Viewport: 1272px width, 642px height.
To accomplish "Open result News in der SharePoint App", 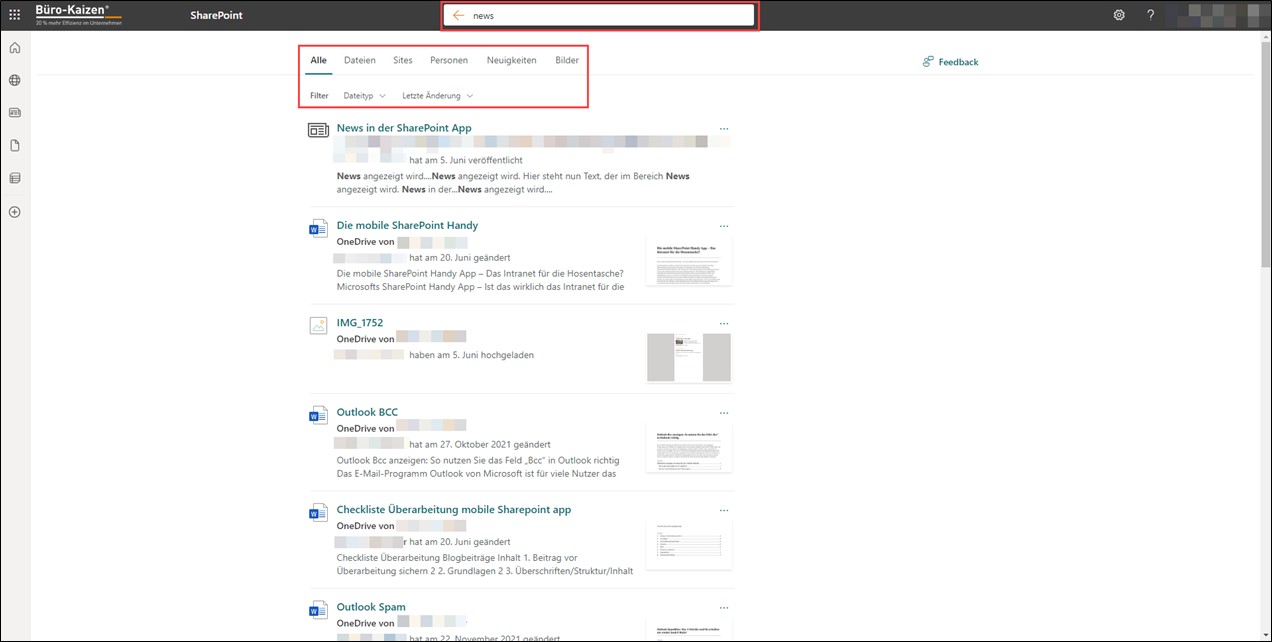I will [x=404, y=128].
